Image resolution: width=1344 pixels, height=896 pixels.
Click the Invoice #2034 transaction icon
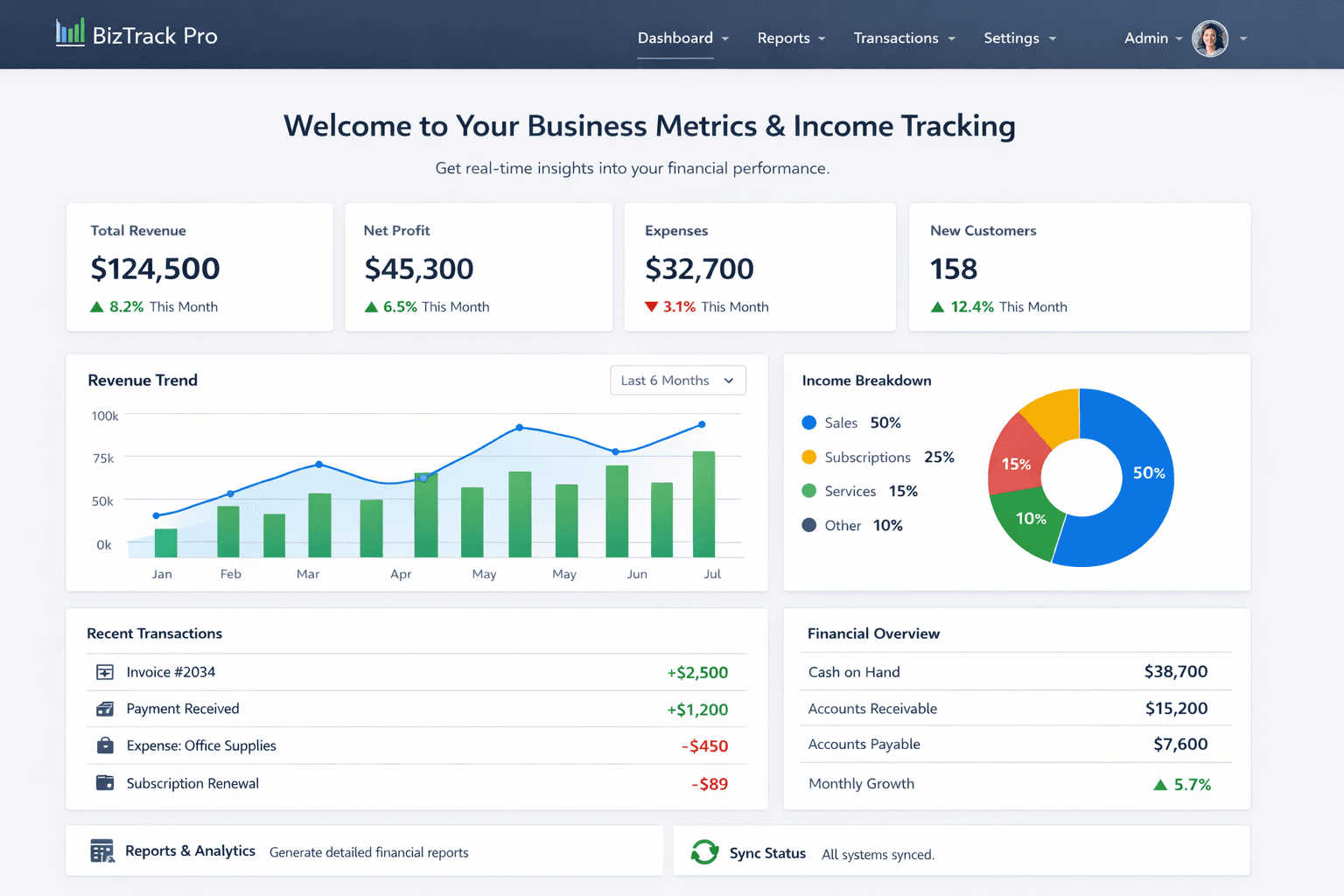pyautogui.click(x=104, y=672)
